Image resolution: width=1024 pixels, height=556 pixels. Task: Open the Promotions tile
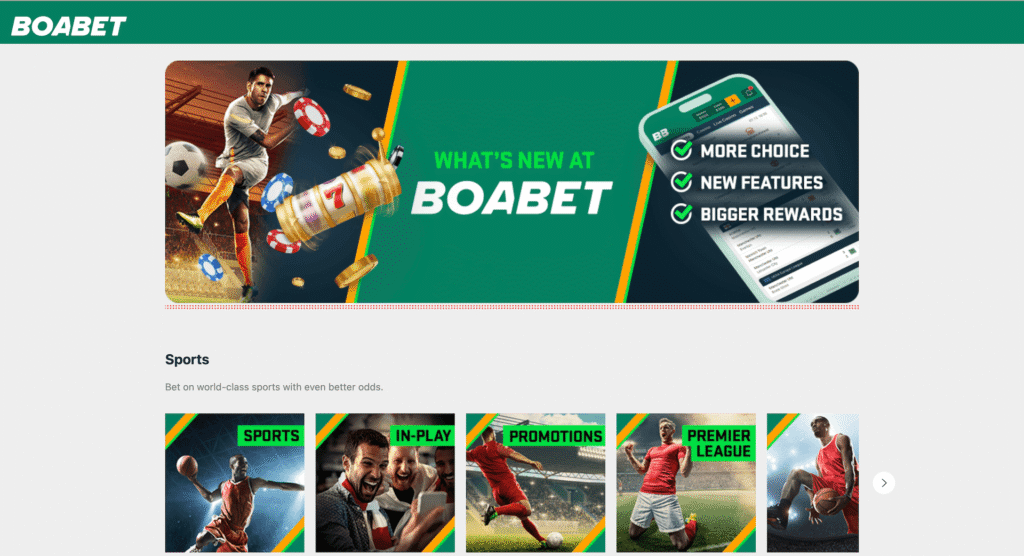(x=536, y=483)
